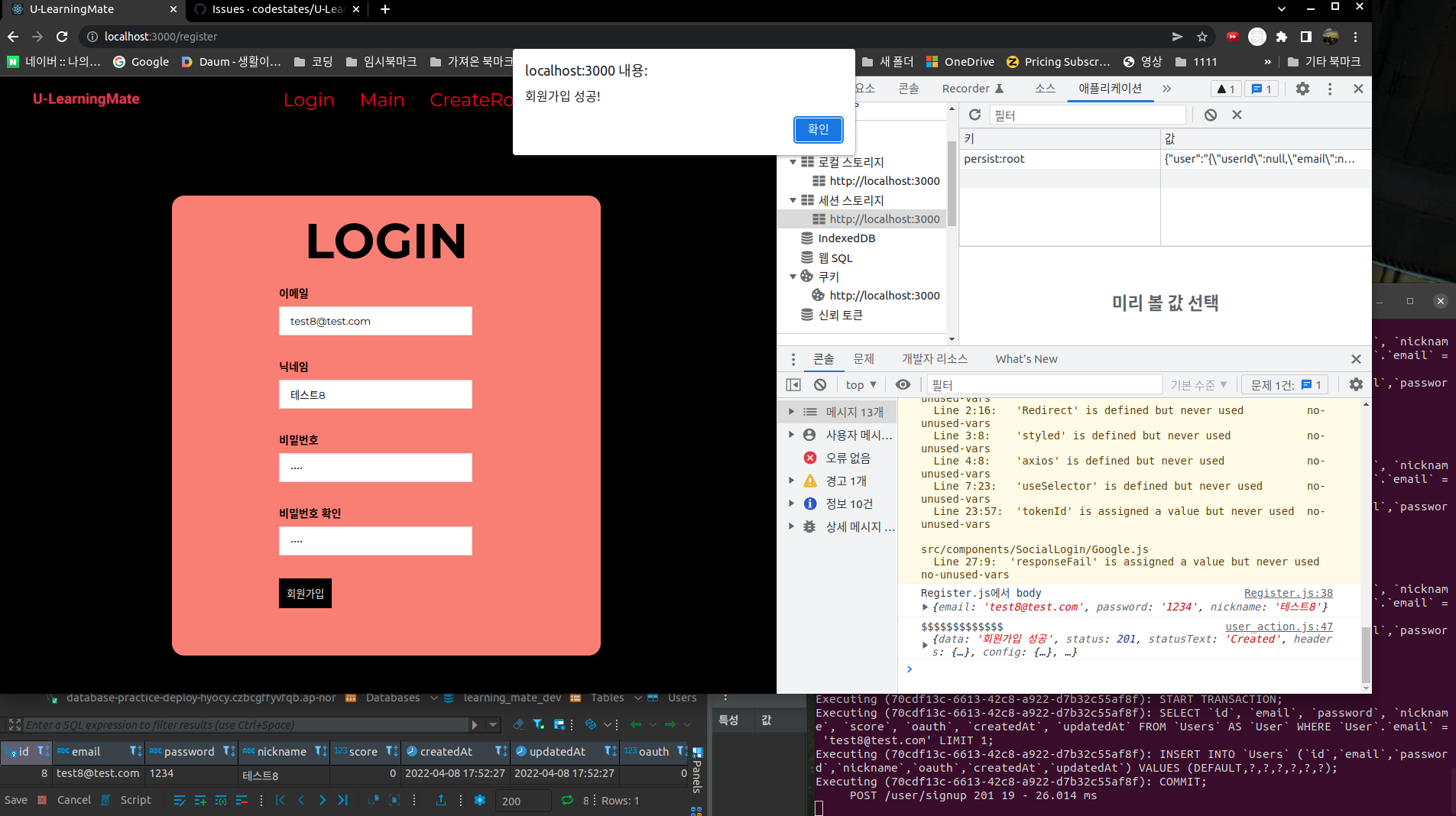
Task: Clear DBeaver filter with eraser icon
Action: 518,724
